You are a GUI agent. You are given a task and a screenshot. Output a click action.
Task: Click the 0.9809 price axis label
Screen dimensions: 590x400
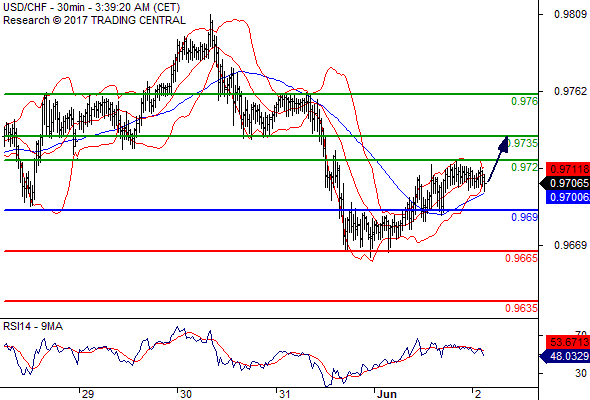(x=570, y=14)
